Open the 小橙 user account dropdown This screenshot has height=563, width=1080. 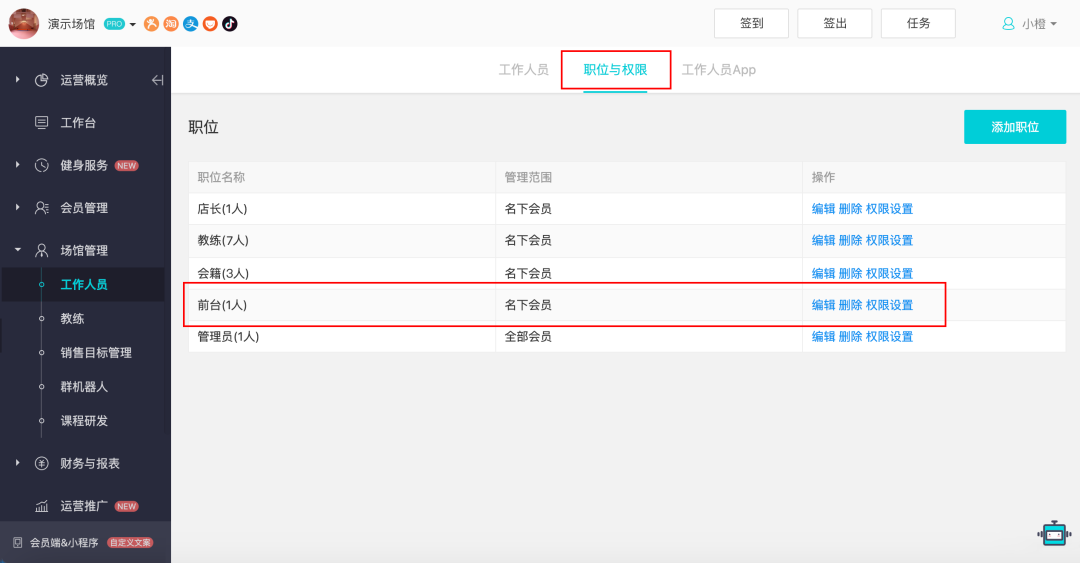1030,24
